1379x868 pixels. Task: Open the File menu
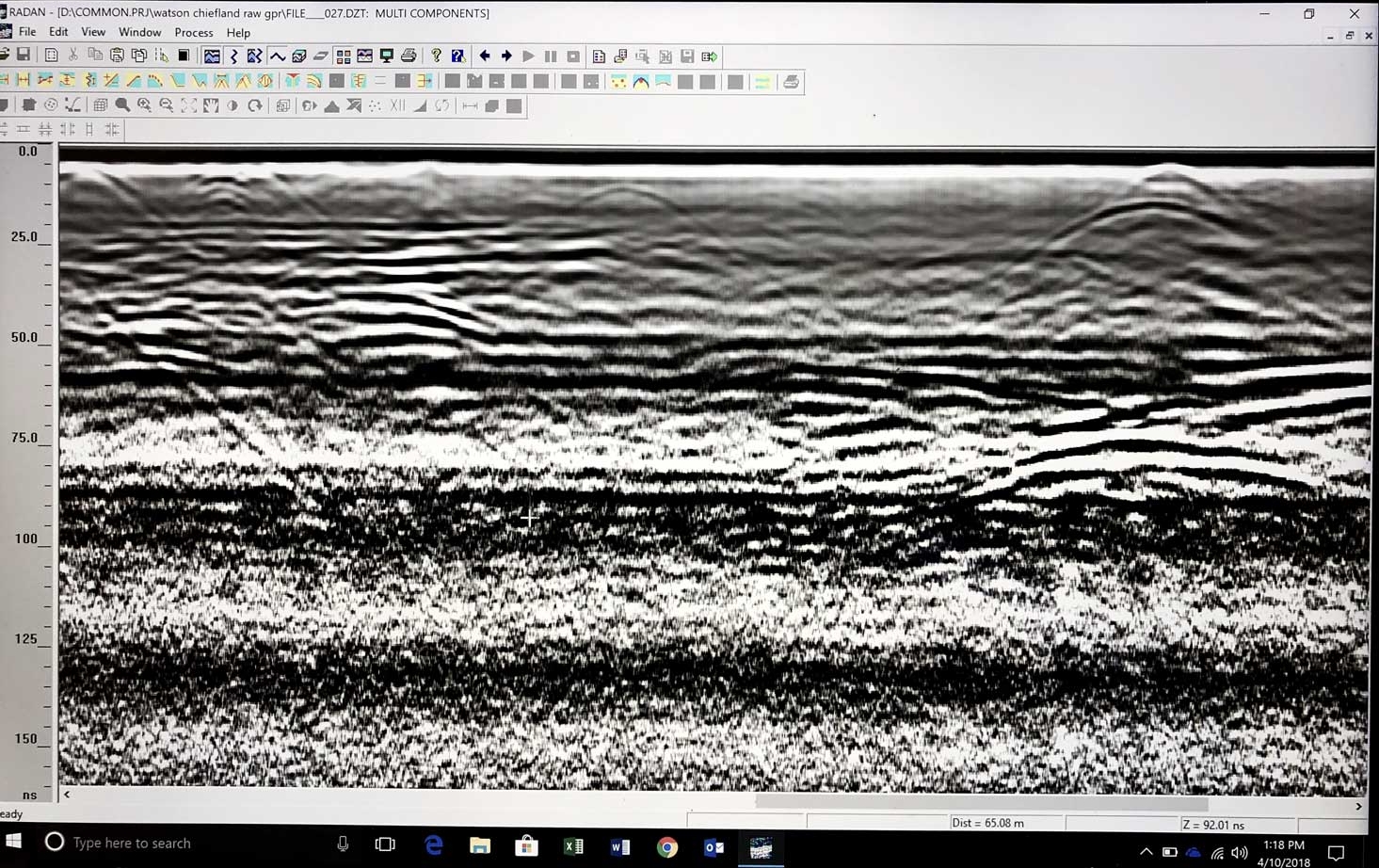pos(27,32)
